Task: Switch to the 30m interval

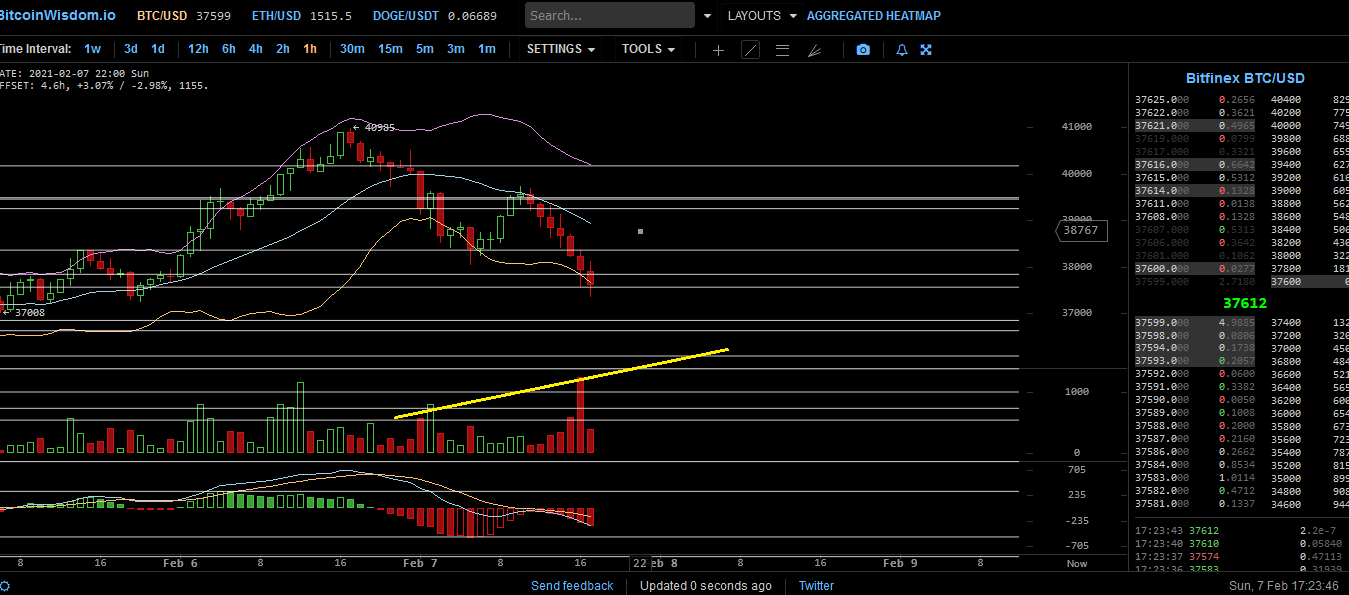Action: pos(352,49)
